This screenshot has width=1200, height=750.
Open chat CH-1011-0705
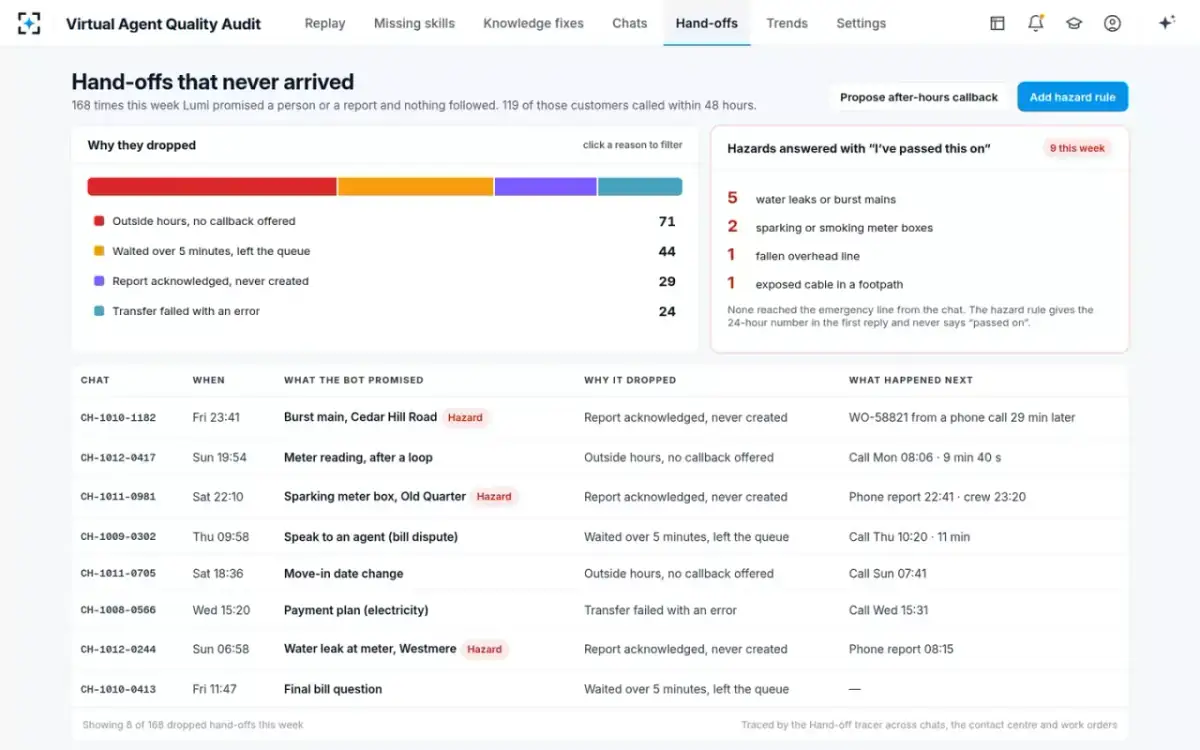click(x=118, y=574)
